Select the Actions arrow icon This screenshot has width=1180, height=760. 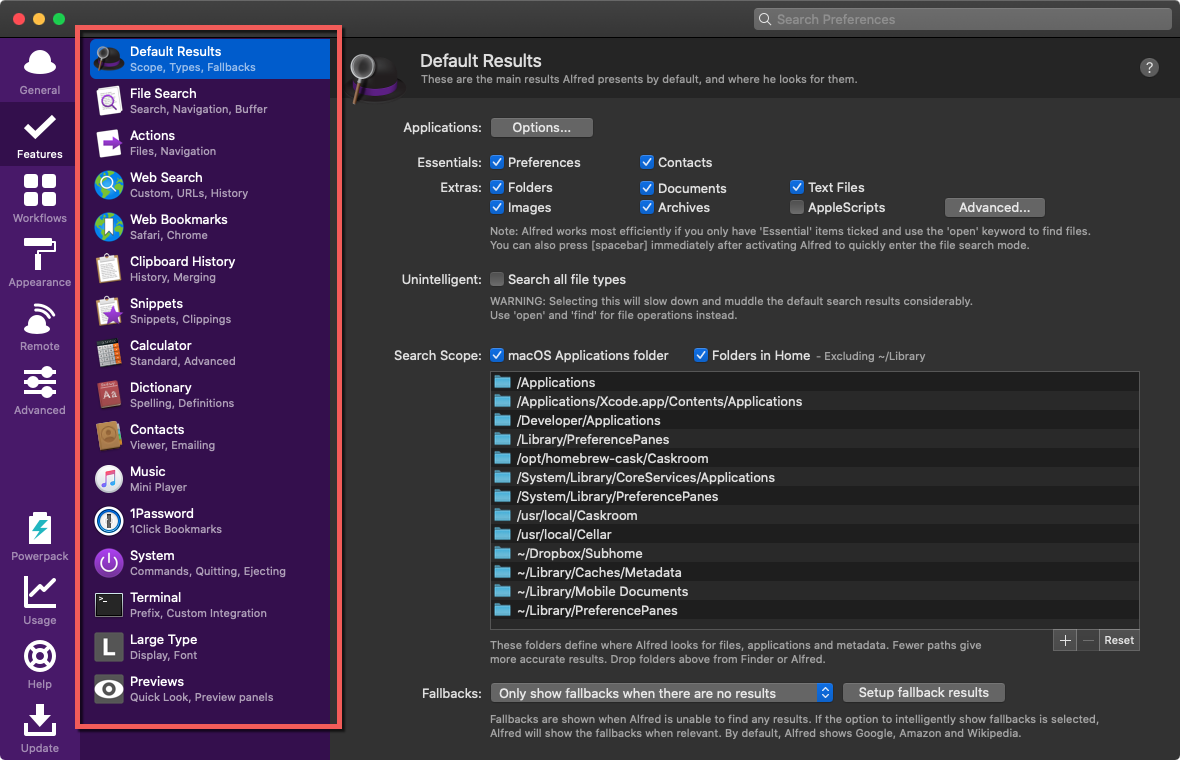coord(109,143)
